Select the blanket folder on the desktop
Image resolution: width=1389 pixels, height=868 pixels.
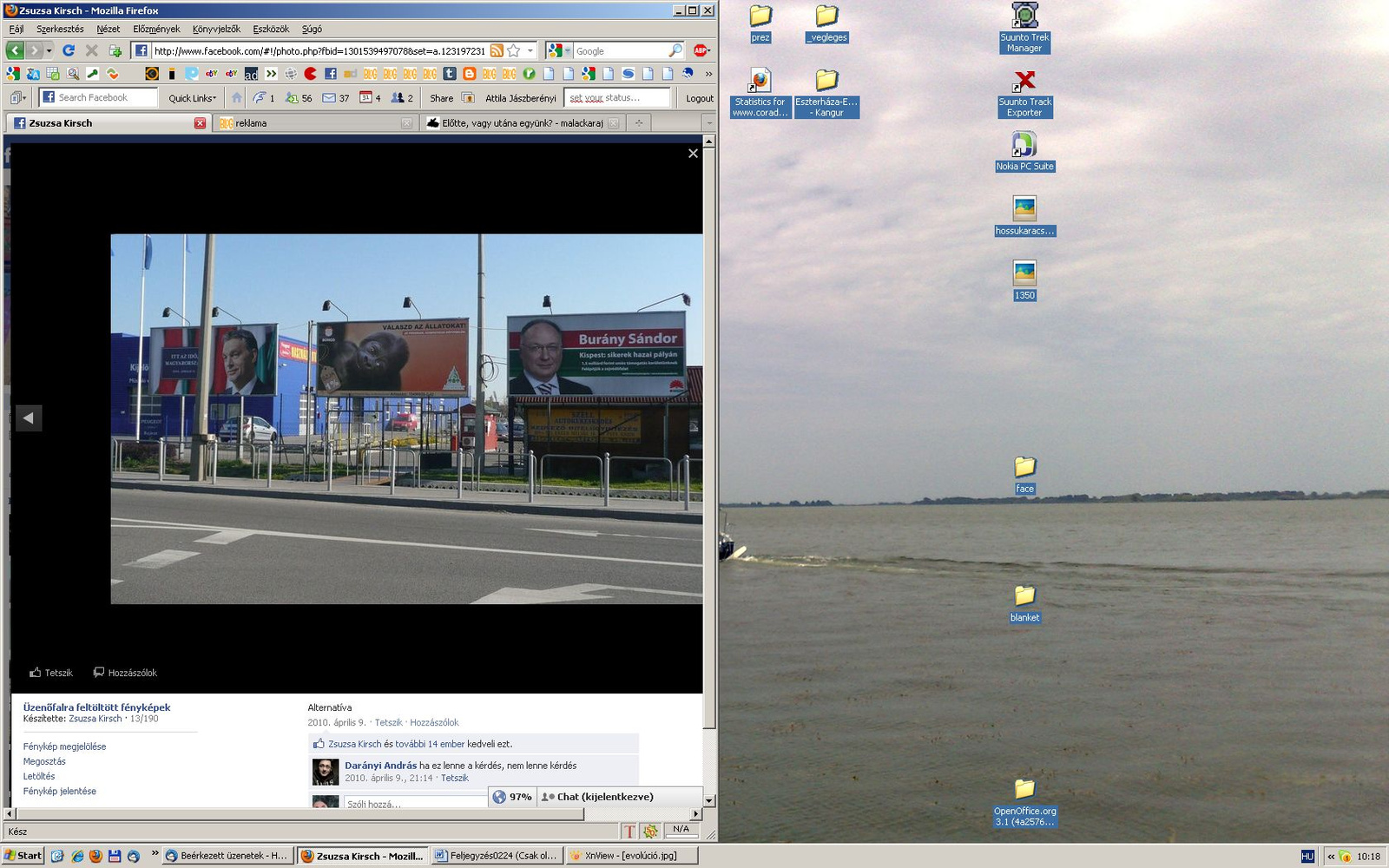(1024, 604)
